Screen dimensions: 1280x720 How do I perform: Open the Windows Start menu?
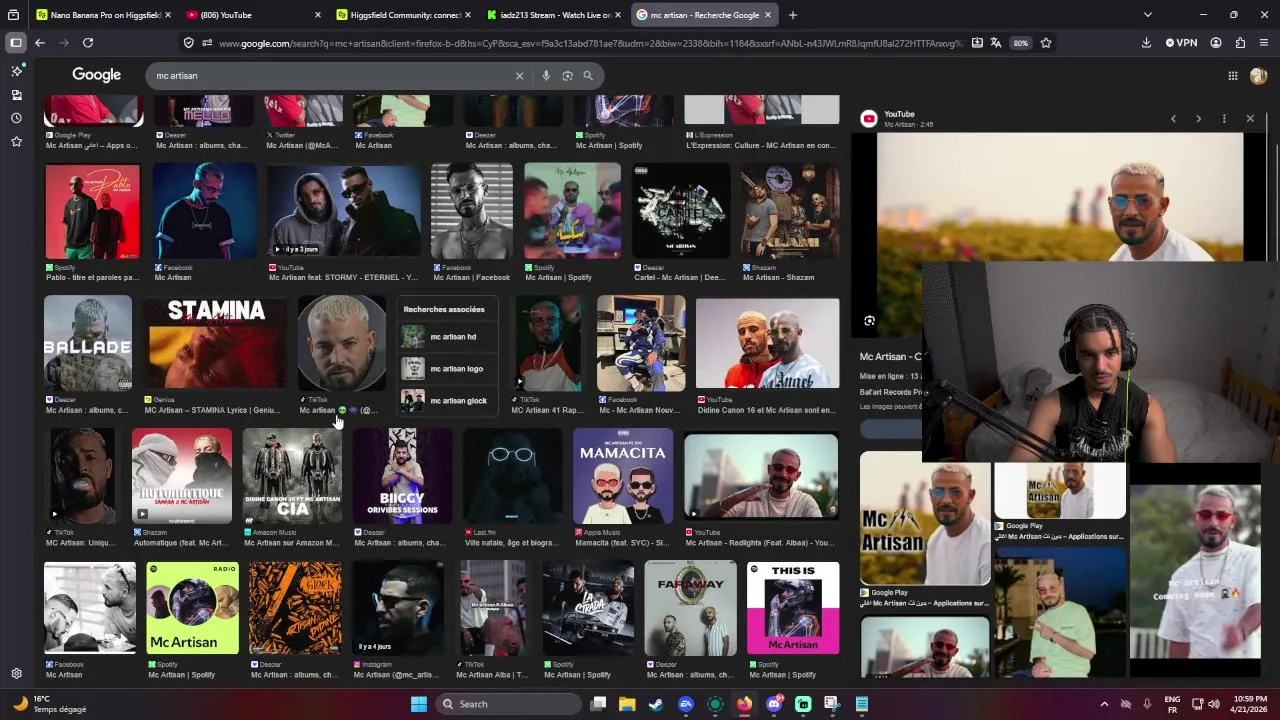[419, 704]
